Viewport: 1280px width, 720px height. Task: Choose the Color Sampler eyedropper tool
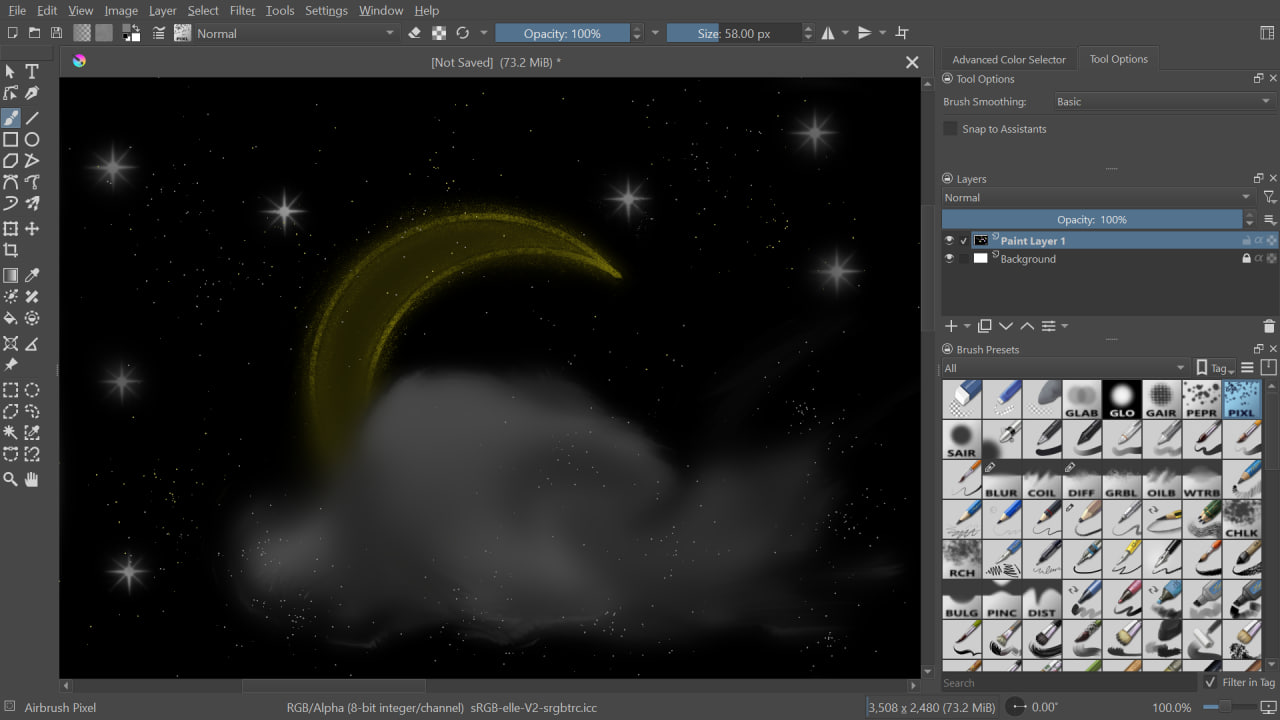(x=32, y=275)
